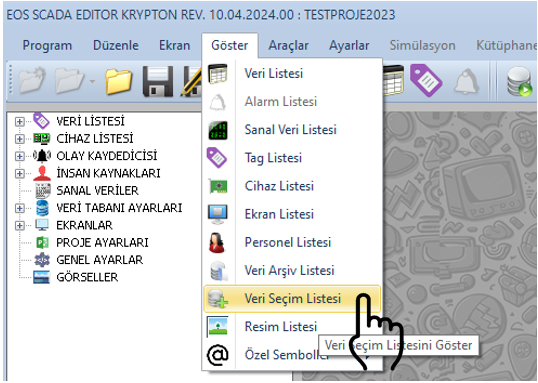Choose Veri Listesi from Göster menu

(292, 73)
